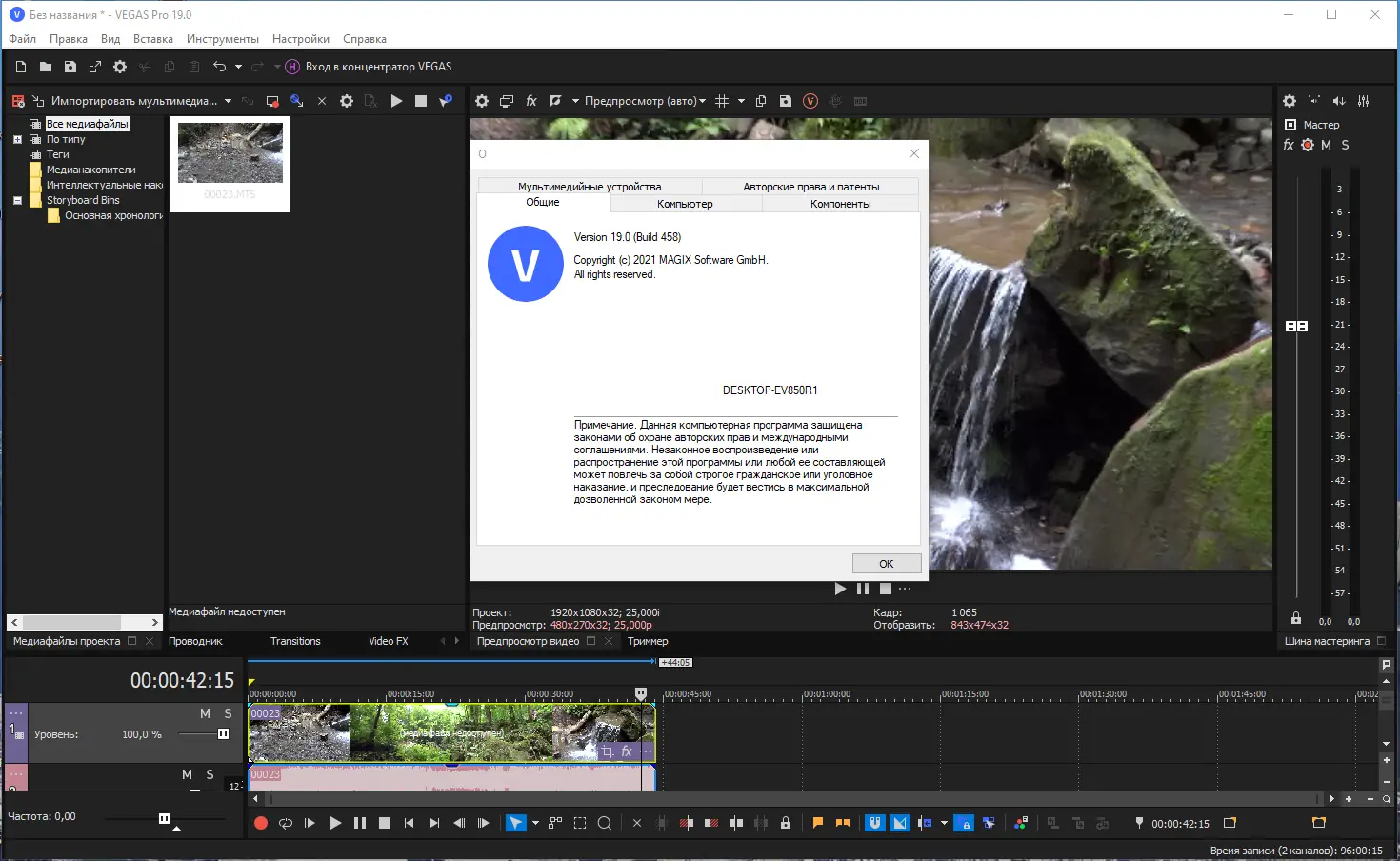The width and height of the screenshot is (1400, 861).
Task: Open the render/export arrow icon in main toolbar
Action: point(95,67)
